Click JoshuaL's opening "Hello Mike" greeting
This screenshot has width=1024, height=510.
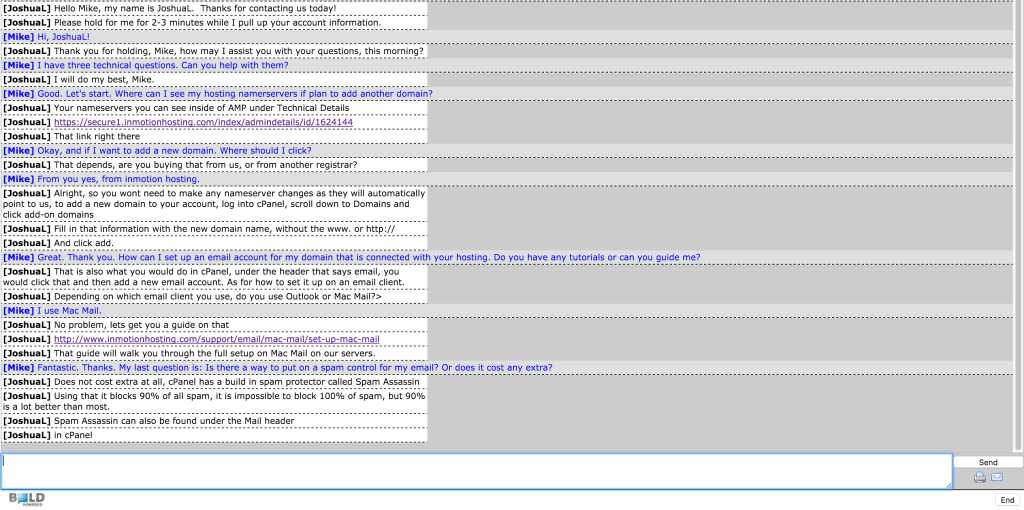(194, 8)
